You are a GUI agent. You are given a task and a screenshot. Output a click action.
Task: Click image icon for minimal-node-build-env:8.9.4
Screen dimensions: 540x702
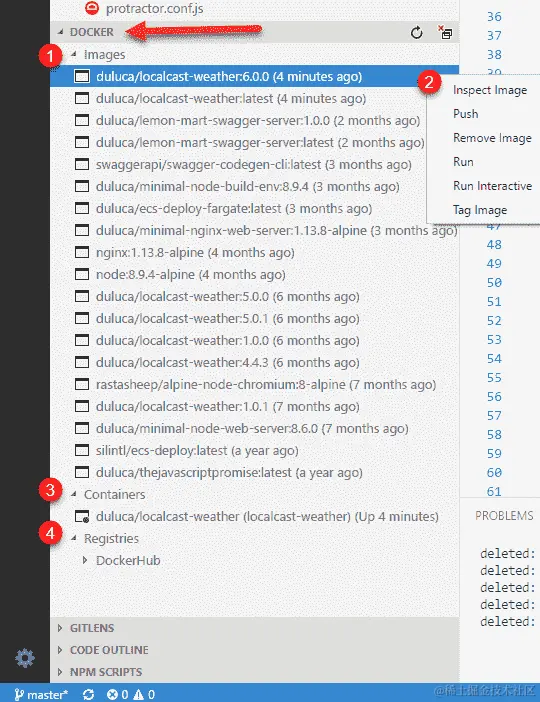coord(82,186)
